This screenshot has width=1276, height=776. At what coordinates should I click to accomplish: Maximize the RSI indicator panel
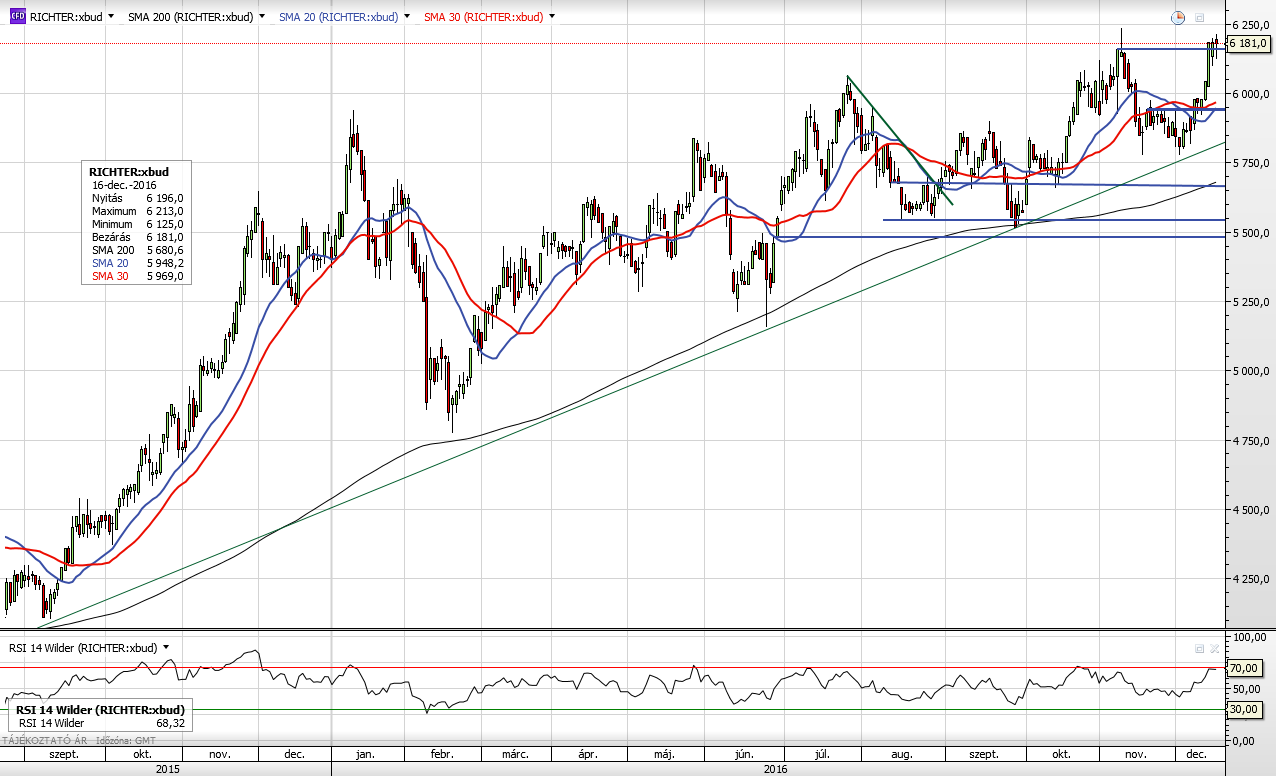(x=1199, y=648)
